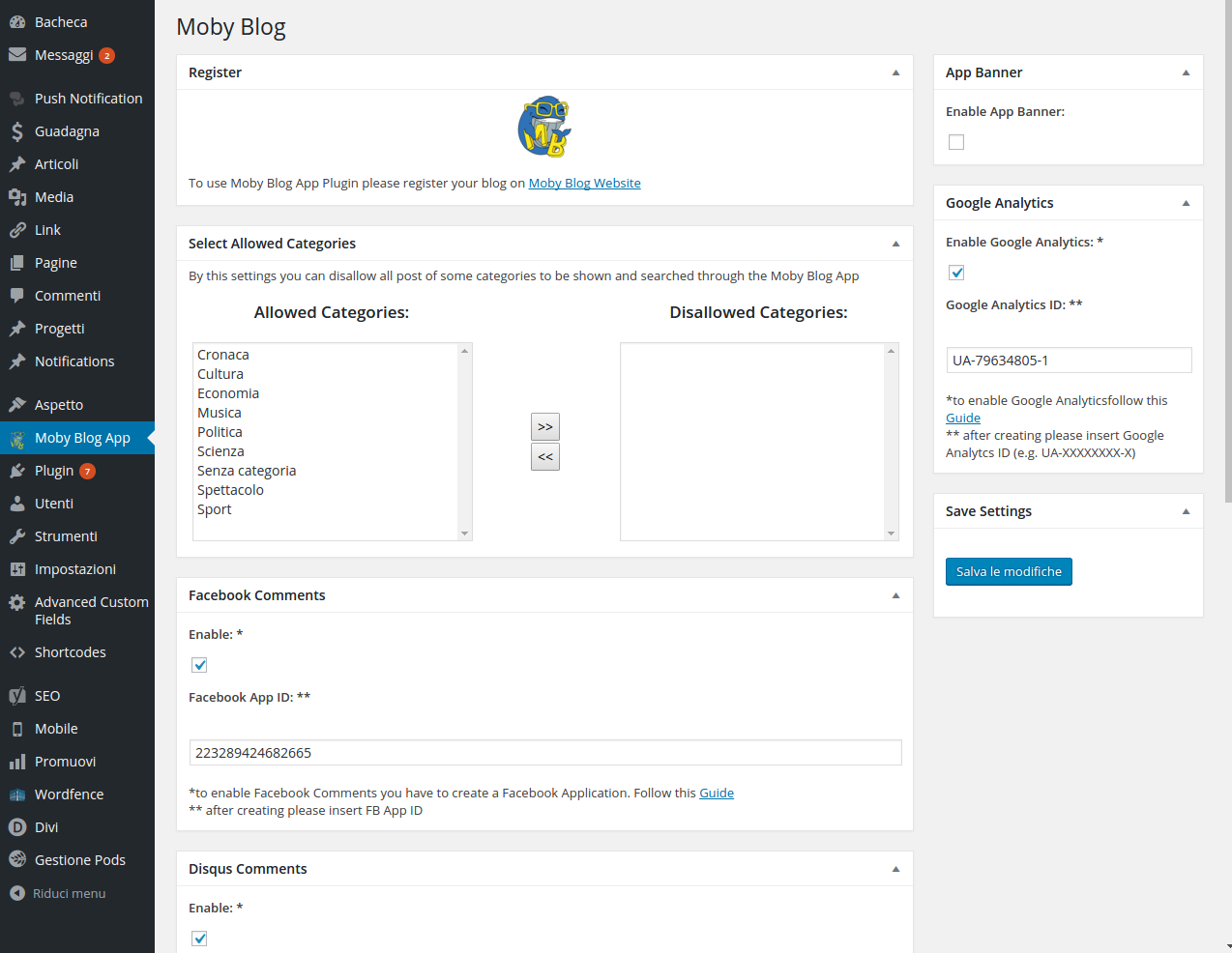Collapse the Select Allowed Categories panel
This screenshot has width=1232, height=953.
(x=895, y=244)
